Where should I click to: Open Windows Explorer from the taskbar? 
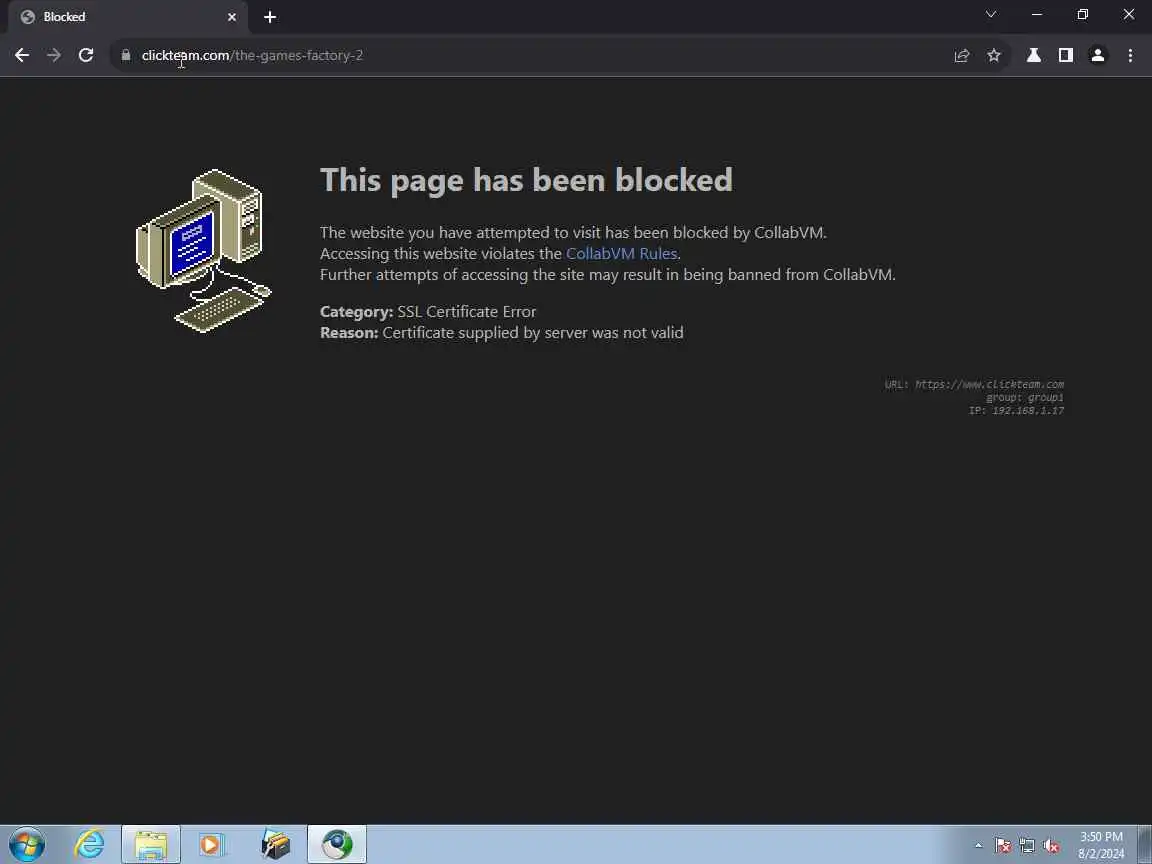click(151, 844)
